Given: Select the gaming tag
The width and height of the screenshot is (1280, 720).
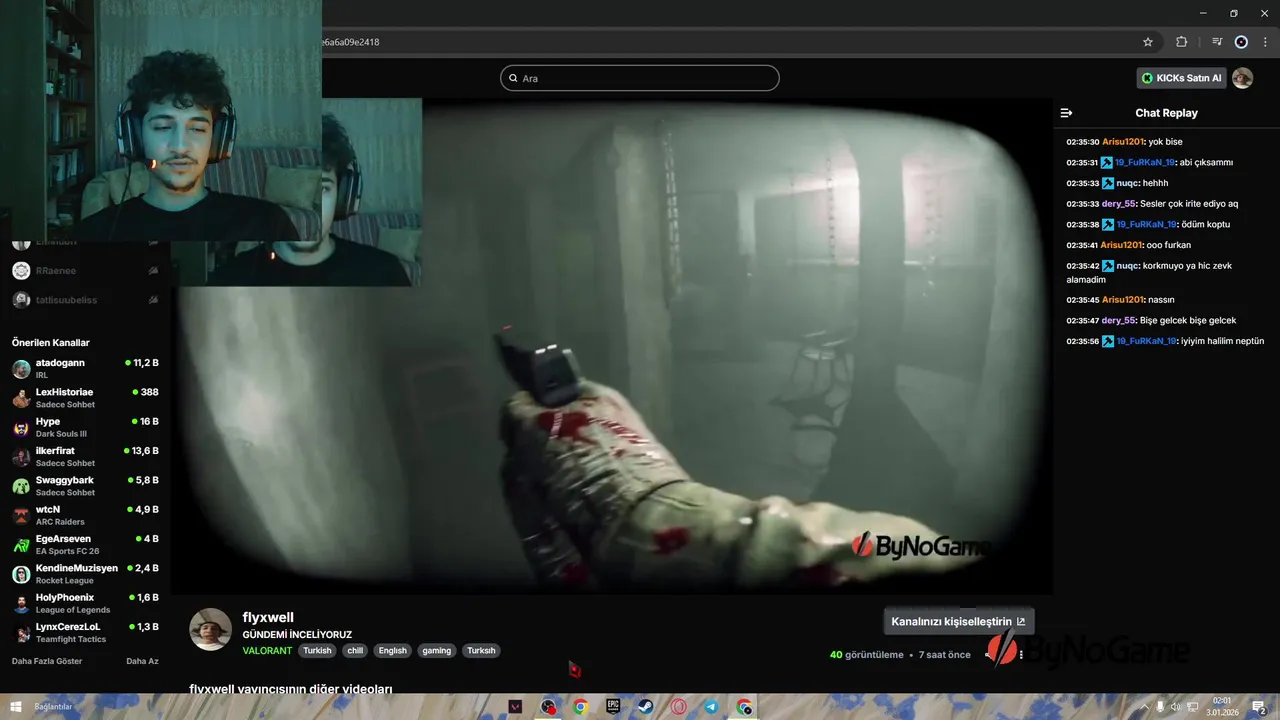Looking at the screenshot, I should tap(437, 650).
